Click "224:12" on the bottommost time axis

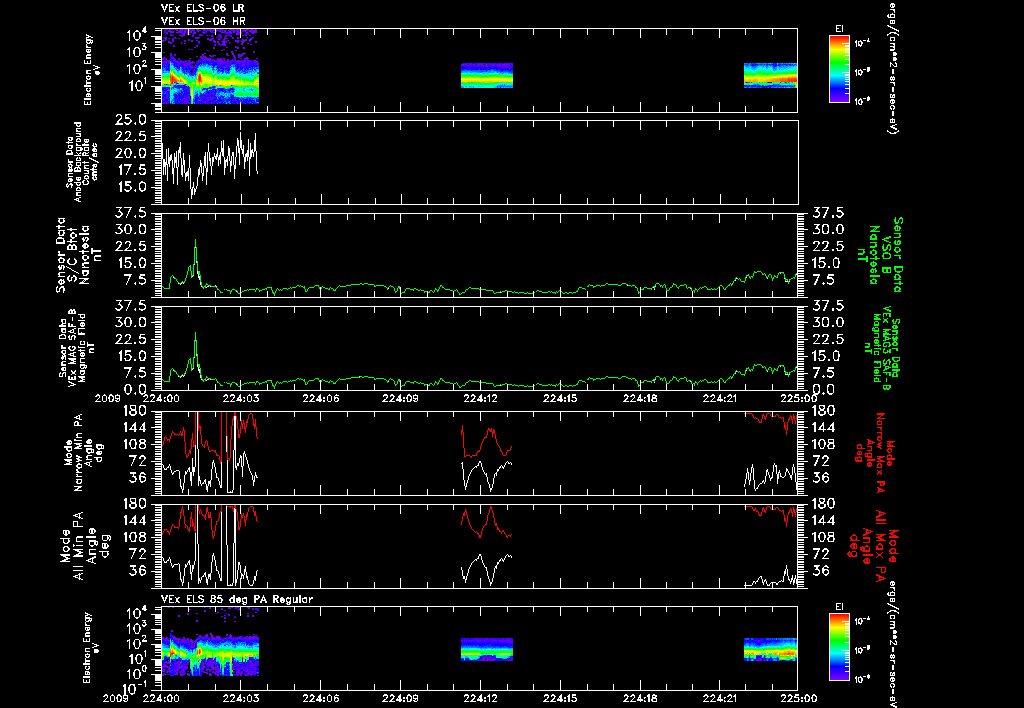(x=481, y=698)
